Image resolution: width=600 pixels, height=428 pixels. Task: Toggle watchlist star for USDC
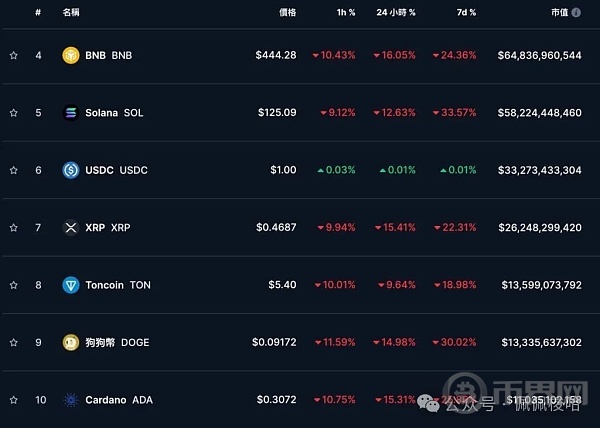click(x=14, y=170)
